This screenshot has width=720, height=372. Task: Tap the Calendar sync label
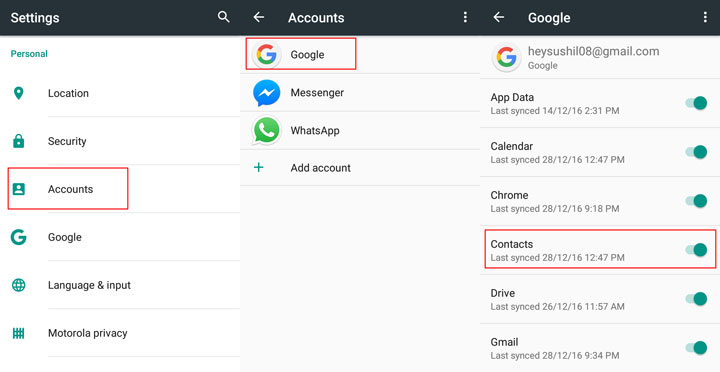[x=512, y=146]
